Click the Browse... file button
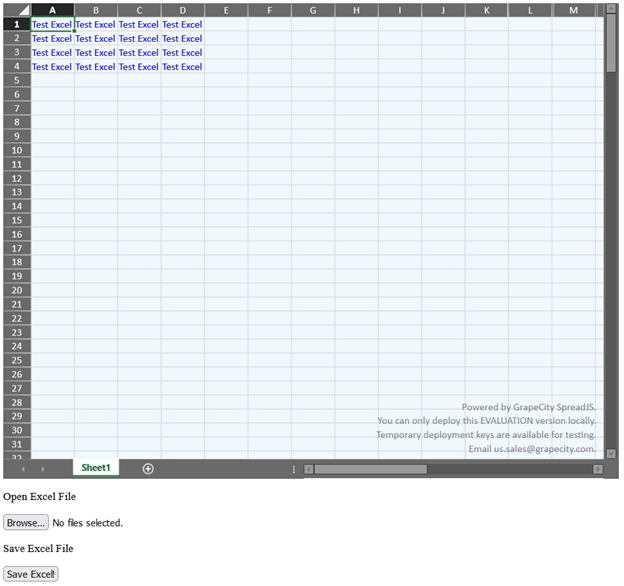The image size is (624, 586). (x=26, y=522)
